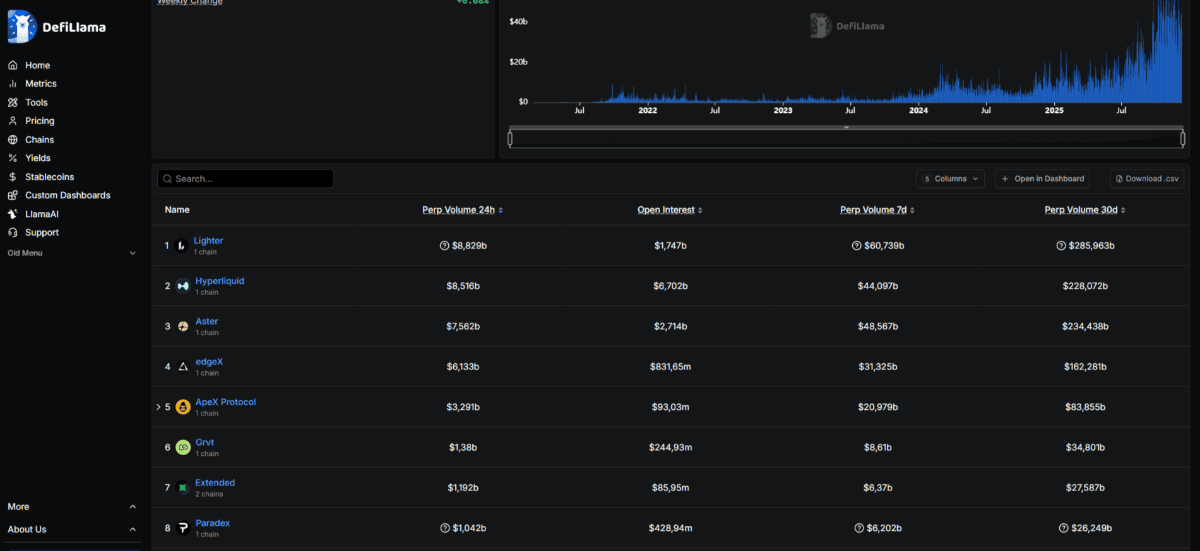
Task: Click the Aster protocol logo icon
Action: click(x=183, y=326)
